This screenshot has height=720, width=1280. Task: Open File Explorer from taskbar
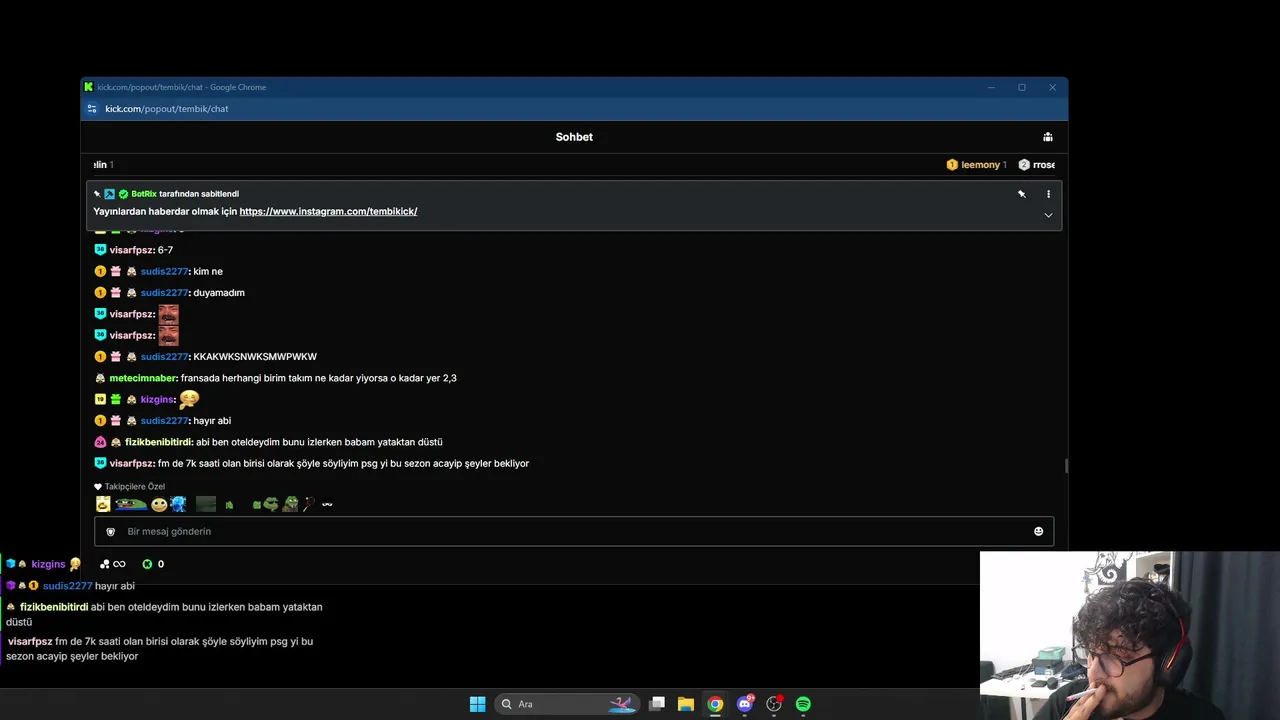pyautogui.click(x=686, y=704)
